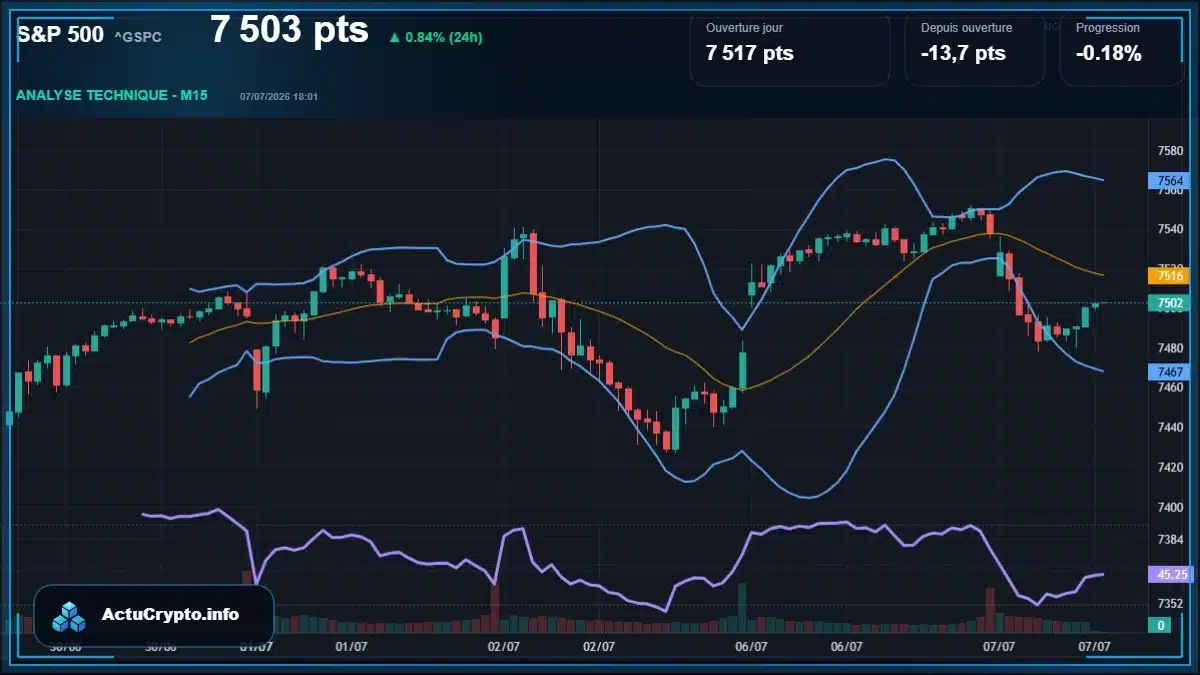Click the timestamp 07/07/2026 18:01
This screenshot has width=1200, height=675.
pos(279,96)
